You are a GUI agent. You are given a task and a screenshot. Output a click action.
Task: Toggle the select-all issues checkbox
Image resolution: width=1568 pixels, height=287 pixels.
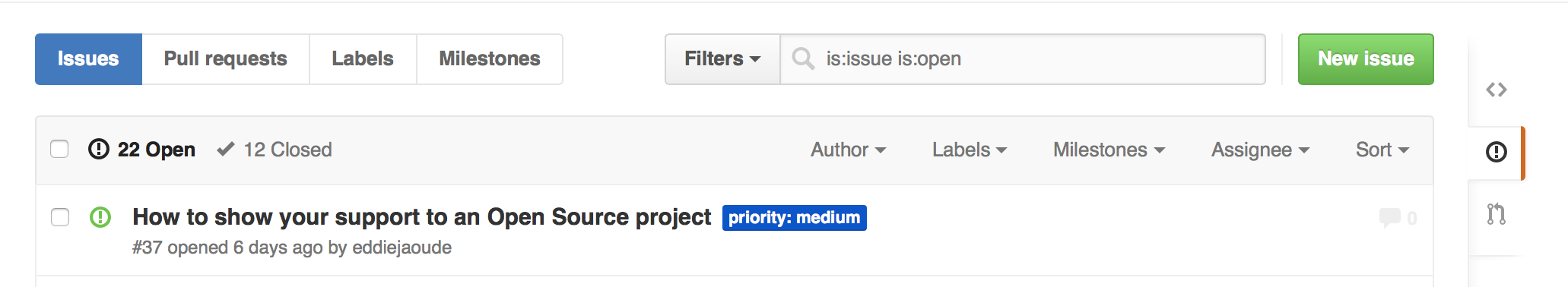point(59,149)
